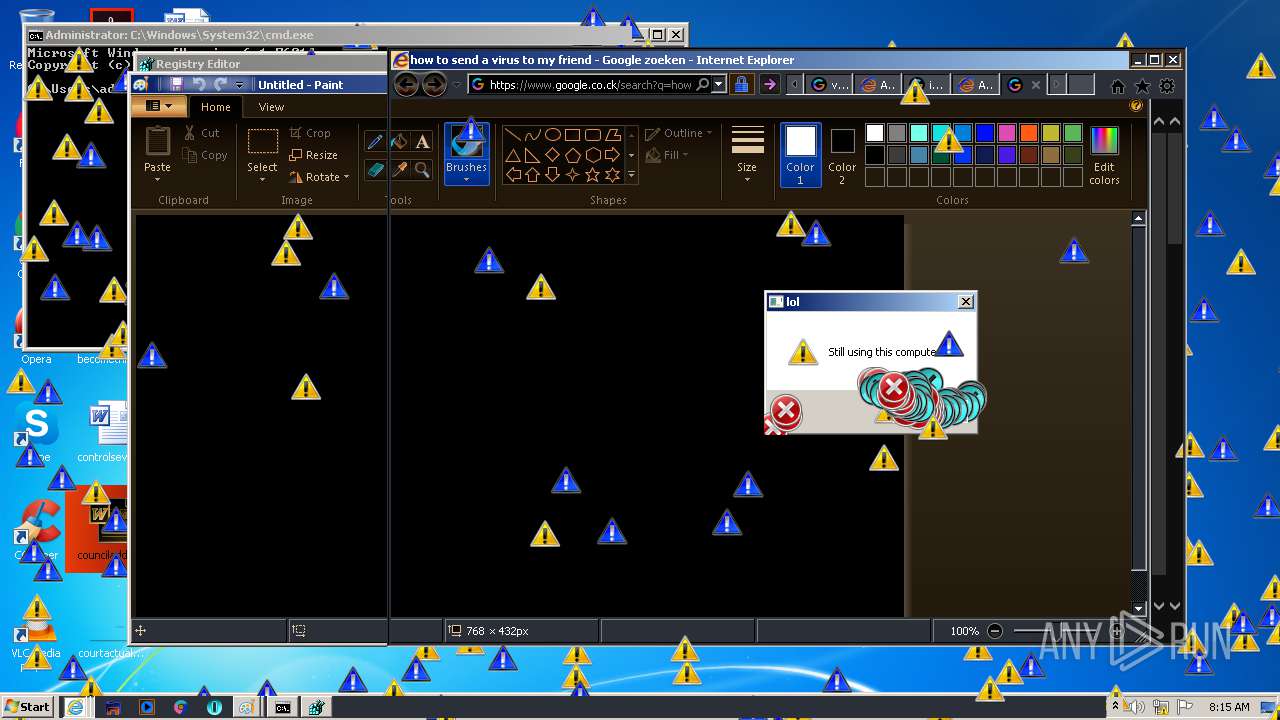The height and width of the screenshot is (720, 1280).
Task: Choose the Five-point star shape
Action: [592, 175]
